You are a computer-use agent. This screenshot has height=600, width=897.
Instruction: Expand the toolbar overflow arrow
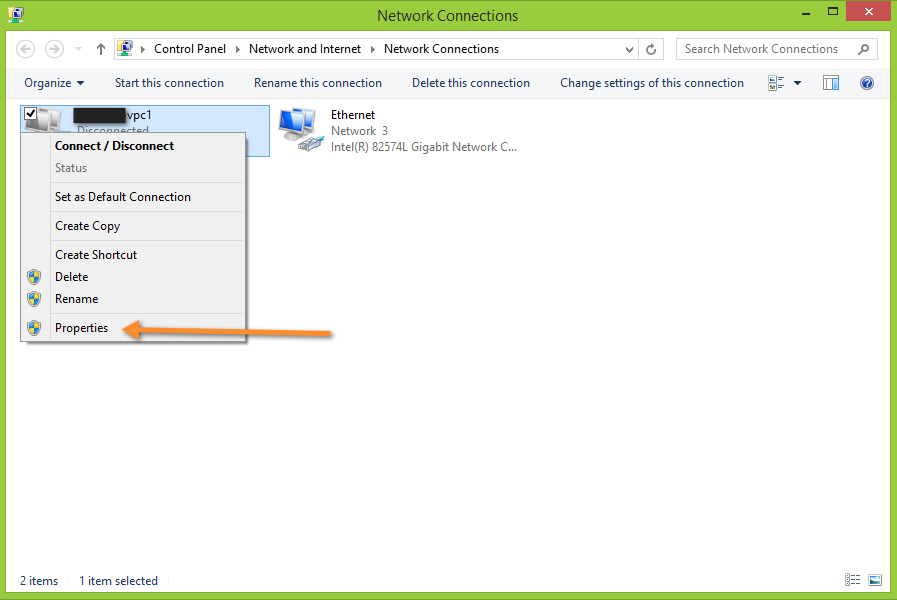798,83
